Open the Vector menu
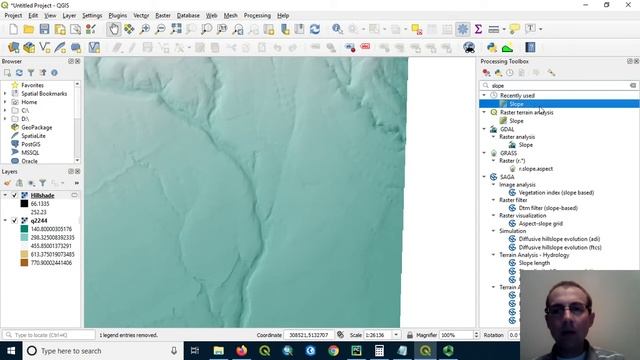Viewport: 640px width, 360px height. [141, 16]
